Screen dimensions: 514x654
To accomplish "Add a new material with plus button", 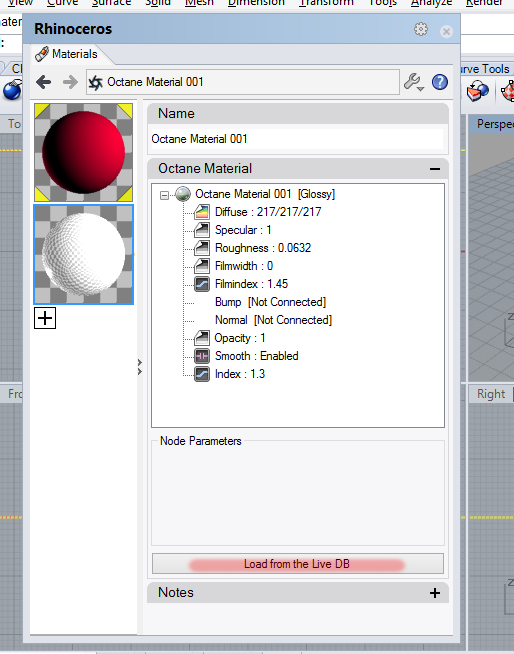I will 45,318.
